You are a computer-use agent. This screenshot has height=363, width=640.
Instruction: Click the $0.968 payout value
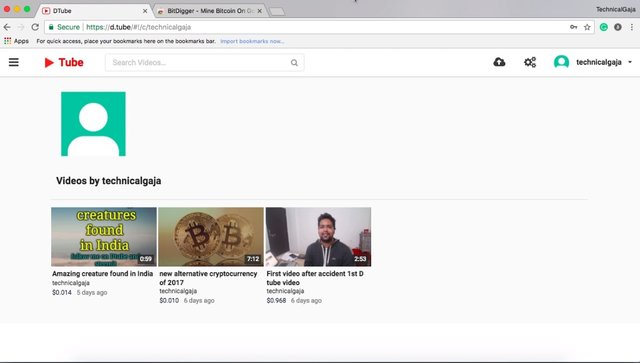click(x=276, y=301)
